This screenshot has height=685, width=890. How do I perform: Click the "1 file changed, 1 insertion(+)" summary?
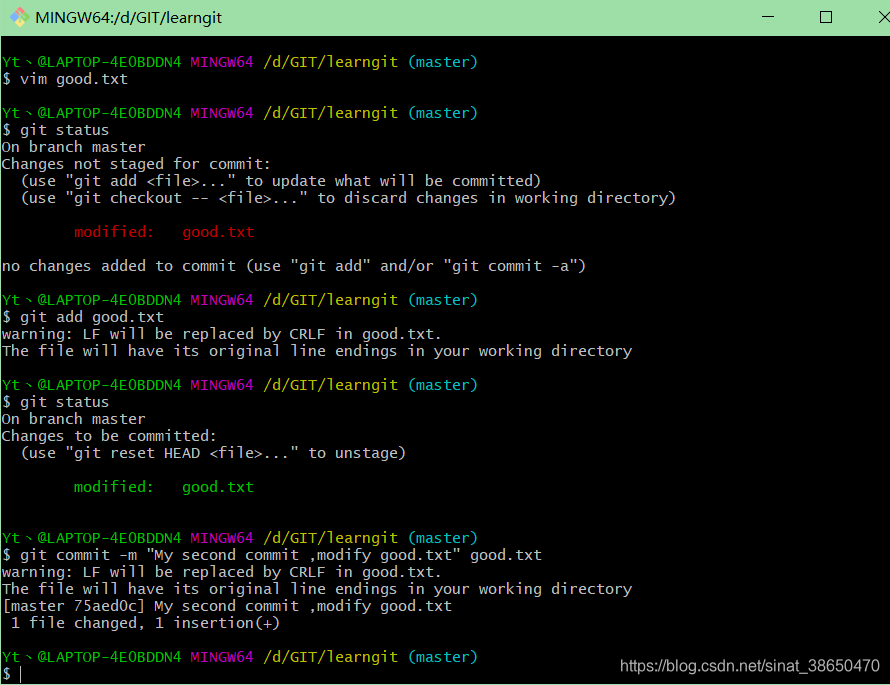pos(145,623)
